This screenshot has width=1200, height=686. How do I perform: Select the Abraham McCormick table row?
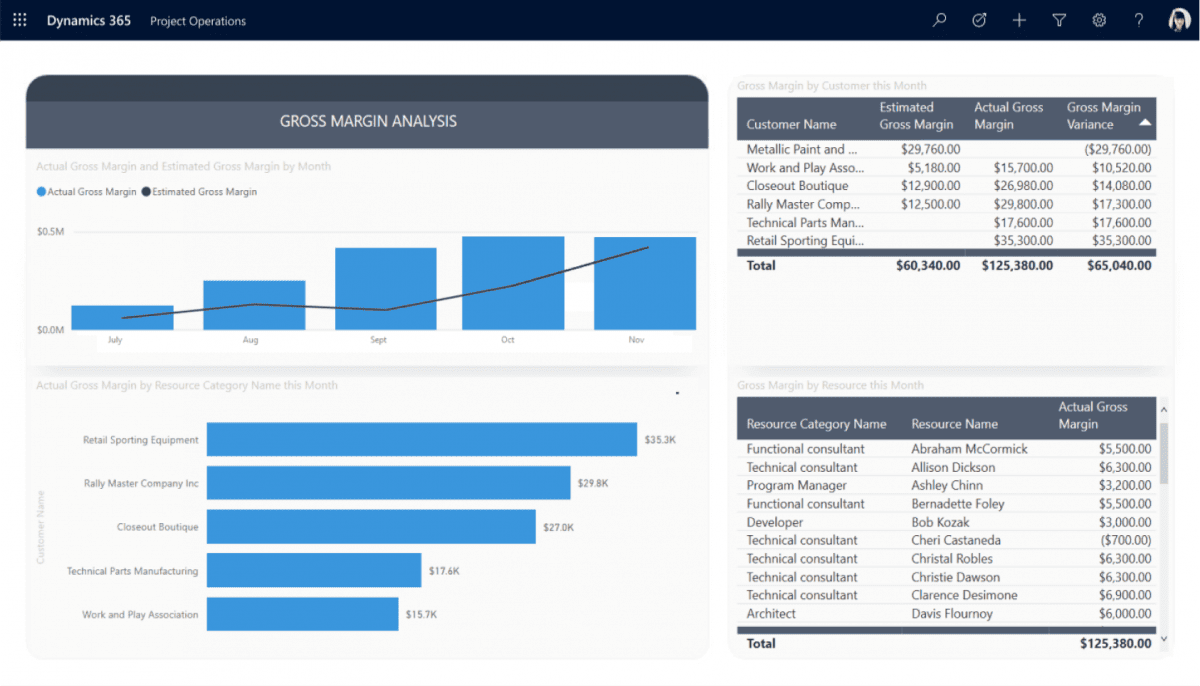(948, 449)
